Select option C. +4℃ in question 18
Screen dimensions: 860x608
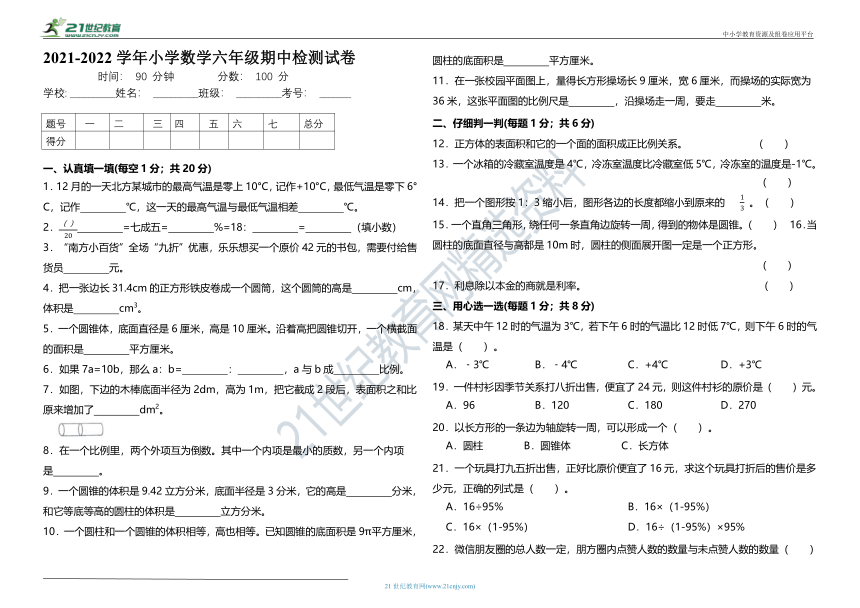pos(648,365)
